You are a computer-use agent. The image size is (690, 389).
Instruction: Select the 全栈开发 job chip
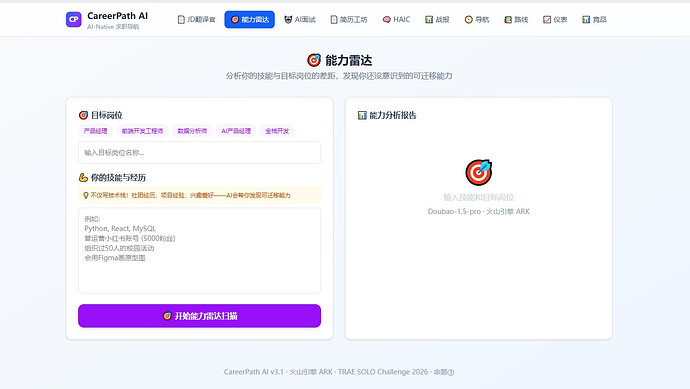[277, 131]
